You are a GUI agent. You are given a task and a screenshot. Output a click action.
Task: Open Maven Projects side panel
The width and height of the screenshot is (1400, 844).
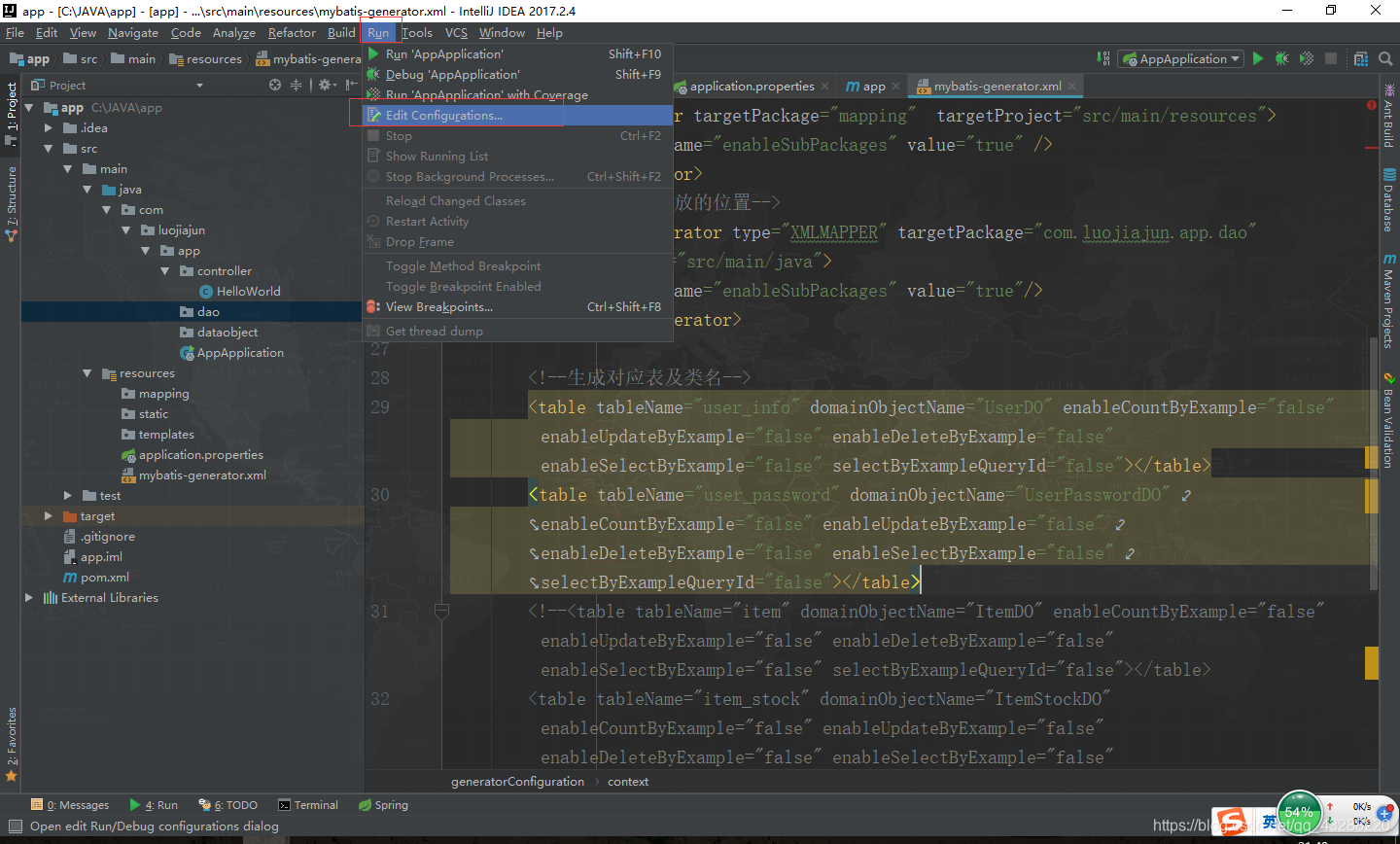(x=1388, y=300)
